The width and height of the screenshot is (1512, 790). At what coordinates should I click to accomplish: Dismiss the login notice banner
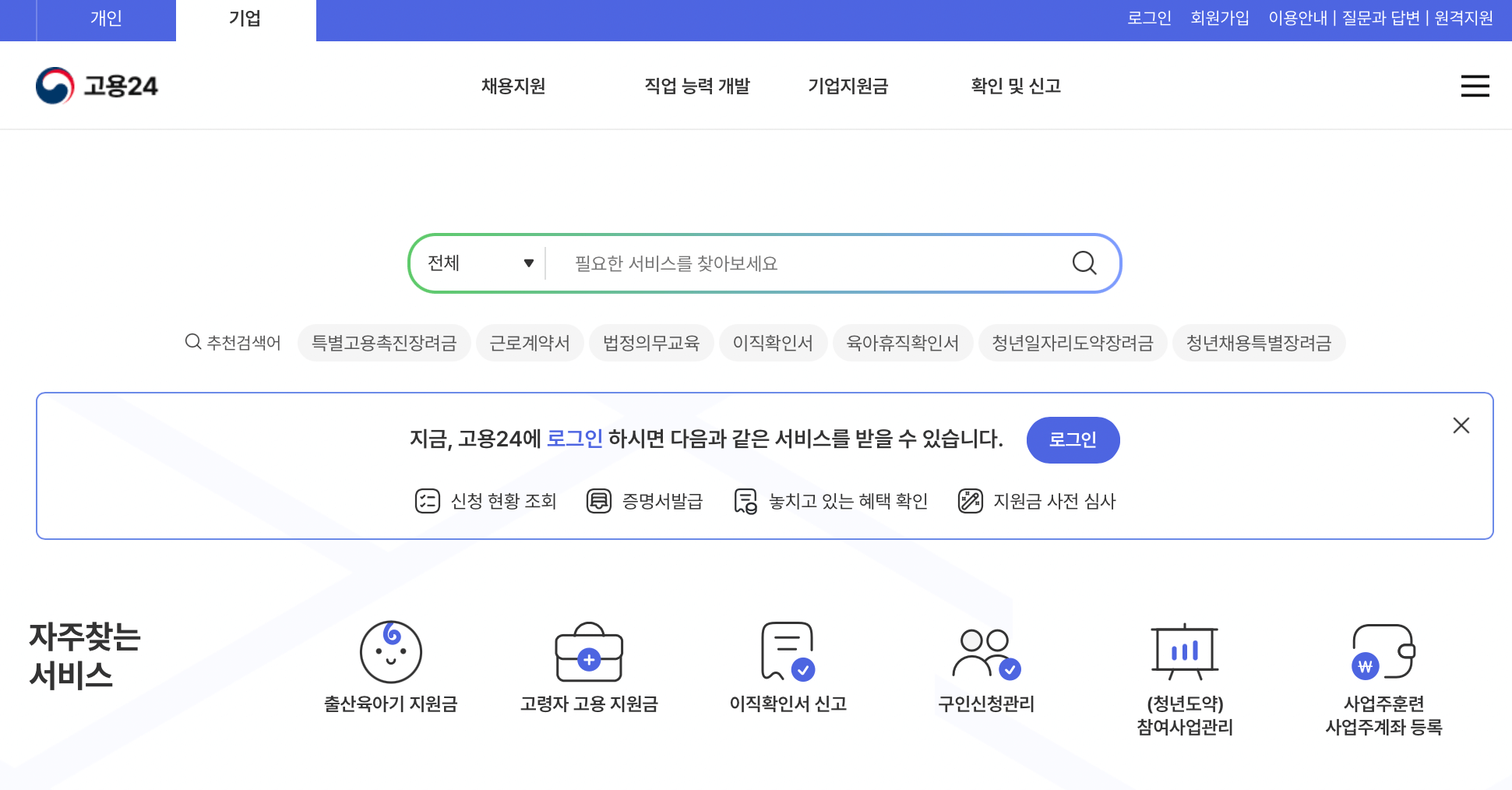pos(1461,425)
